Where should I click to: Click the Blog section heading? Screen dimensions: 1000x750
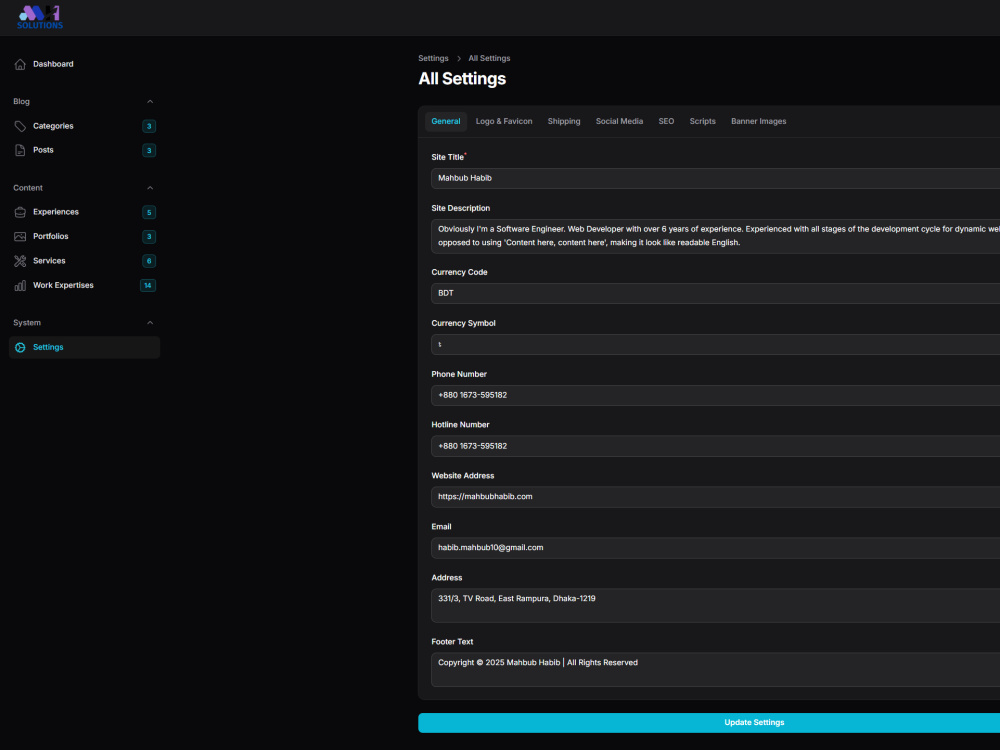(22, 101)
